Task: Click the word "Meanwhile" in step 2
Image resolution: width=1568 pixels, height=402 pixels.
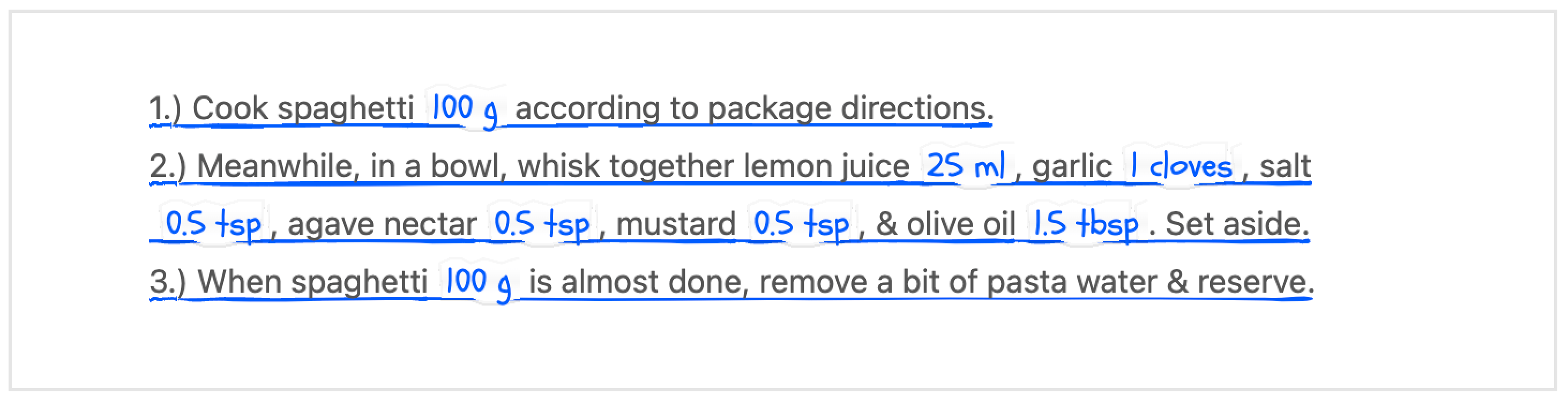Action: (x=274, y=166)
